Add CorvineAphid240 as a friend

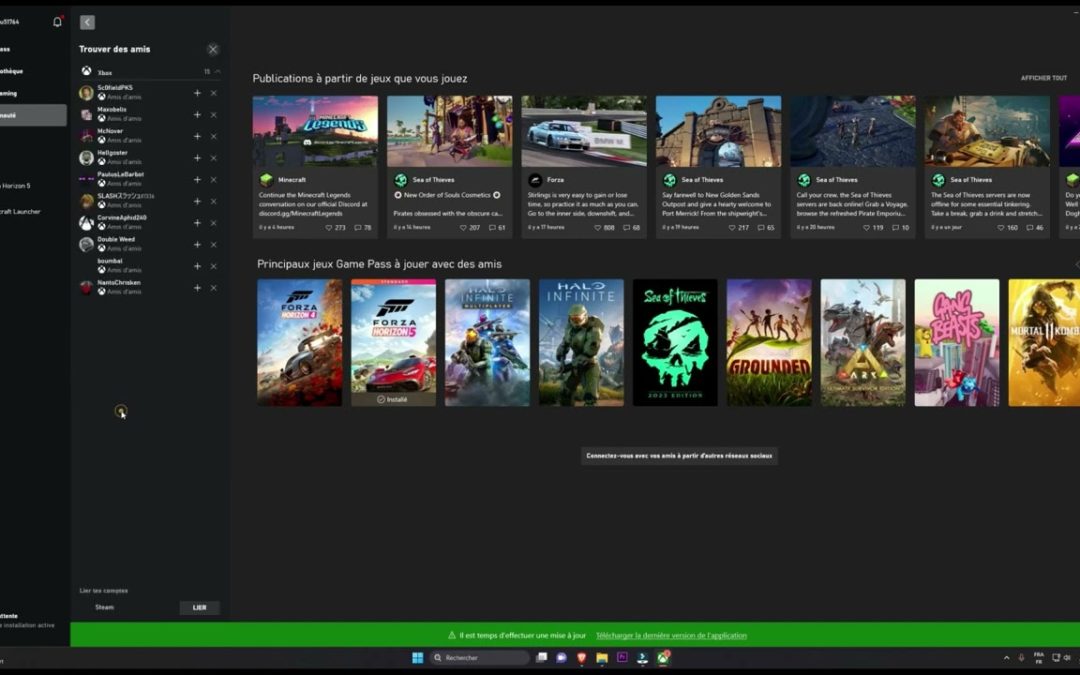point(197,222)
